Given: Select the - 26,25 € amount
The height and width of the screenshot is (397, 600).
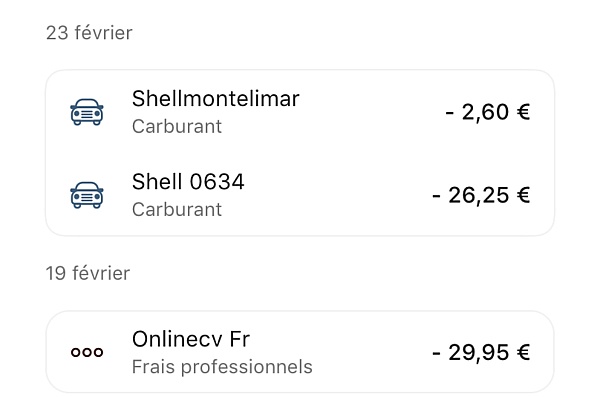Looking at the screenshot, I should [x=481, y=195].
